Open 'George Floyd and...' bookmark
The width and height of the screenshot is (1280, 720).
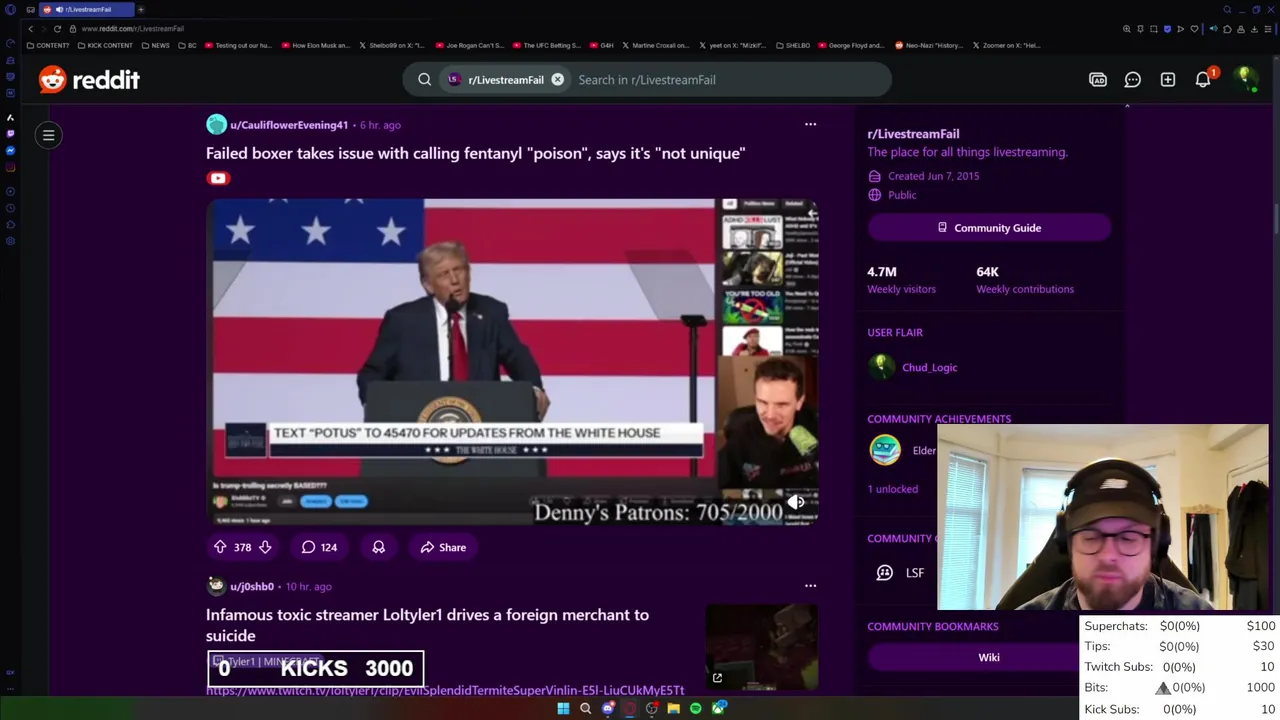click(851, 45)
